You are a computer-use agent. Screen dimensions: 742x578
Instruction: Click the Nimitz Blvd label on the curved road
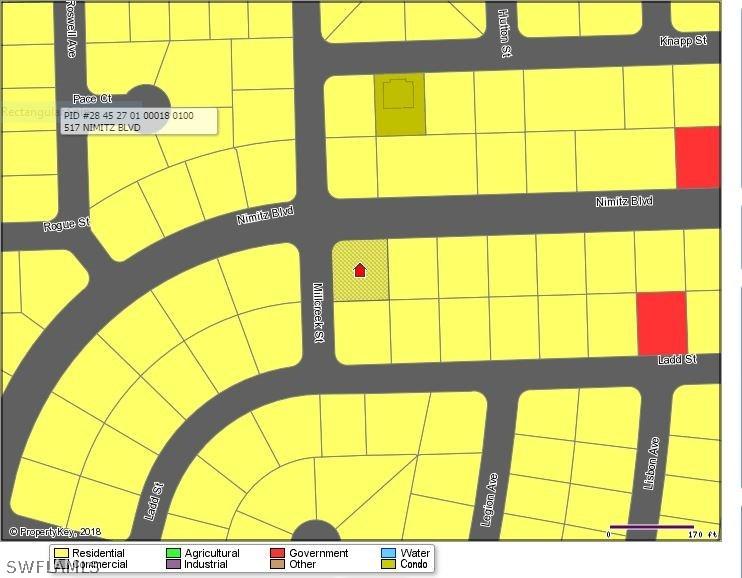[x=265, y=215]
